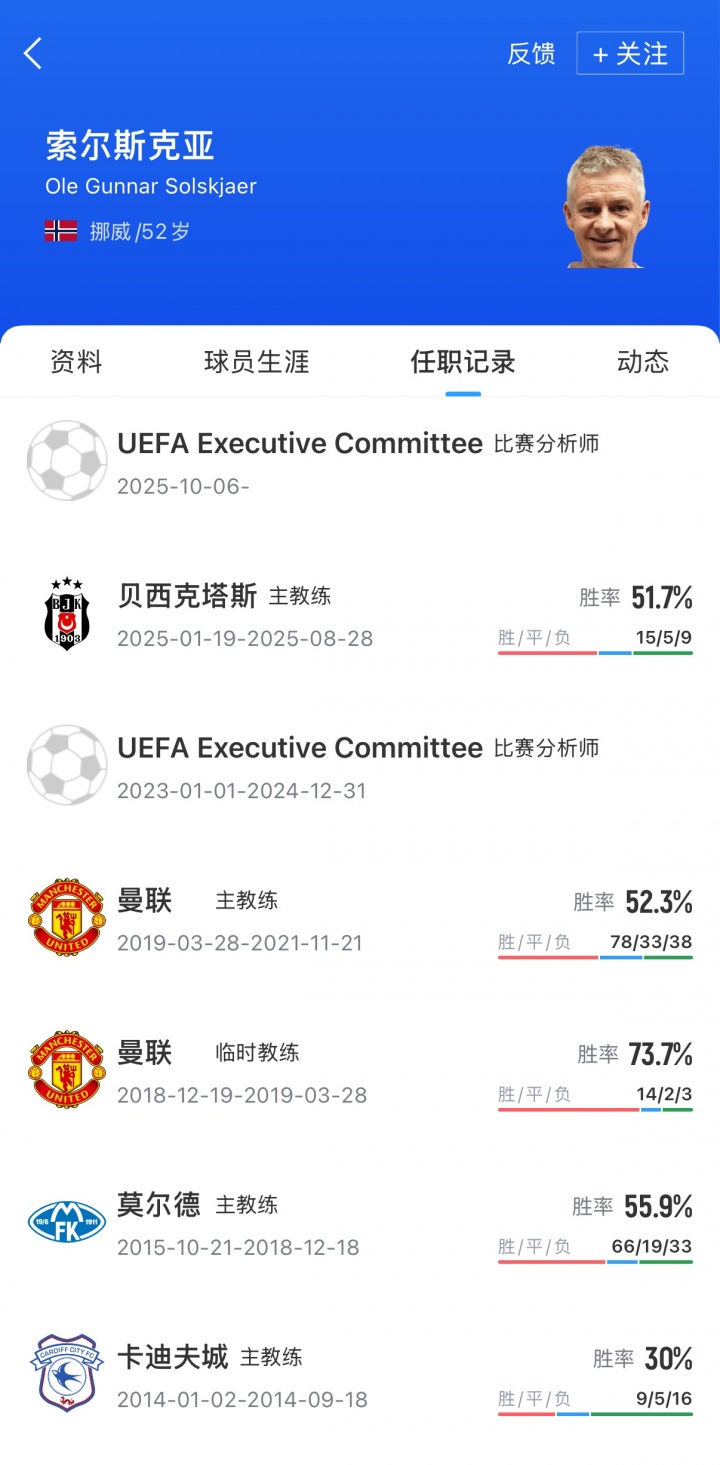This screenshot has height=1465, width=720.
Task: Tap Manchester United crest for 2019-2021 tenure
Action: (67, 918)
